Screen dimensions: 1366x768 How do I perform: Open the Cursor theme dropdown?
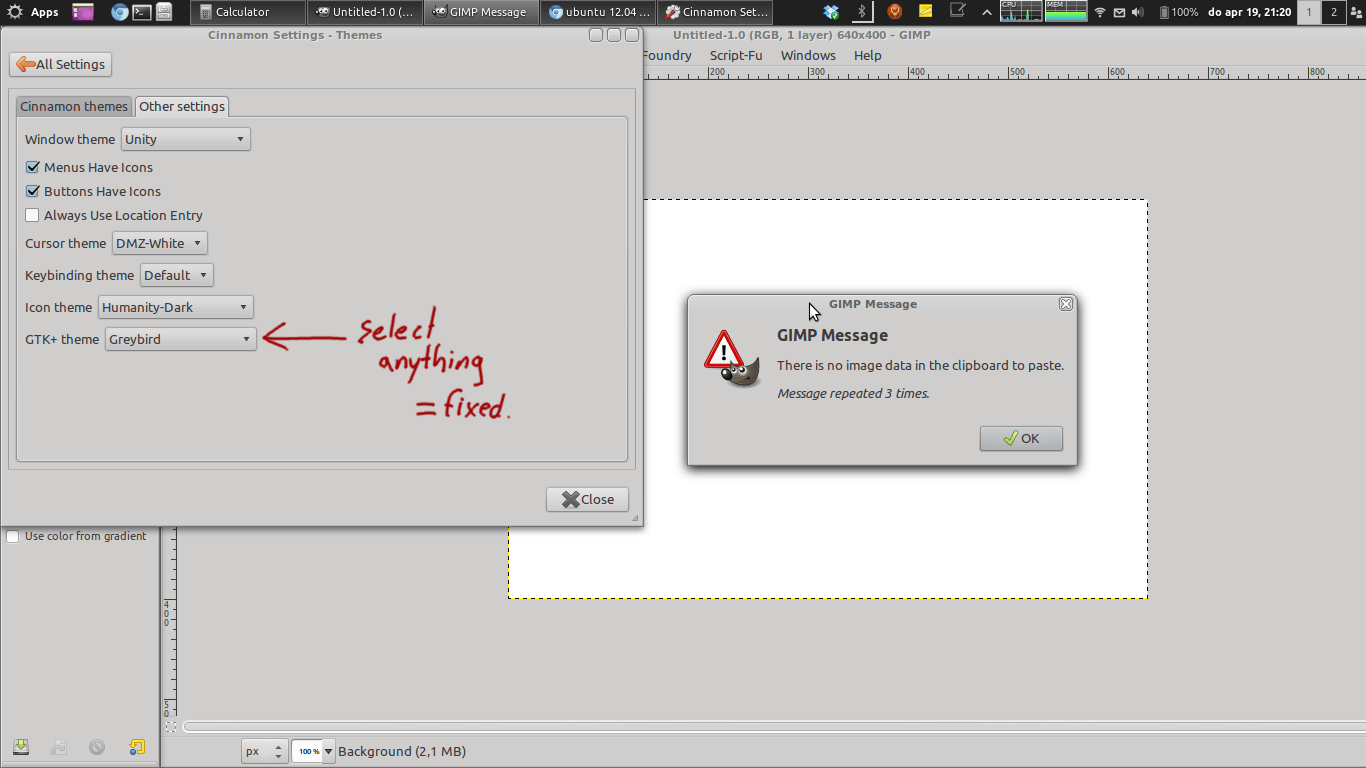point(159,243)
